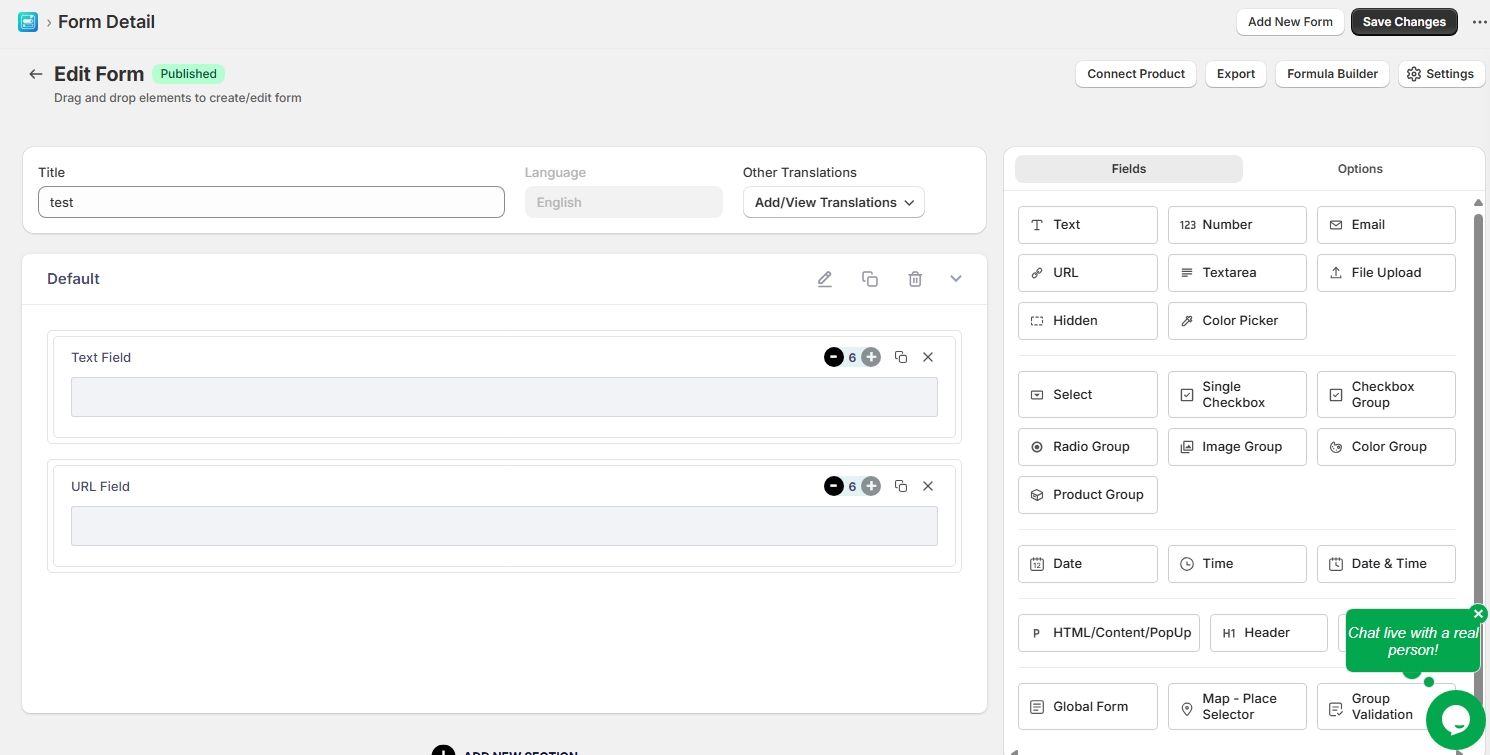Click Save Changes button
This screenshot has width=1490, height=755.
(x=1404, y=22)
